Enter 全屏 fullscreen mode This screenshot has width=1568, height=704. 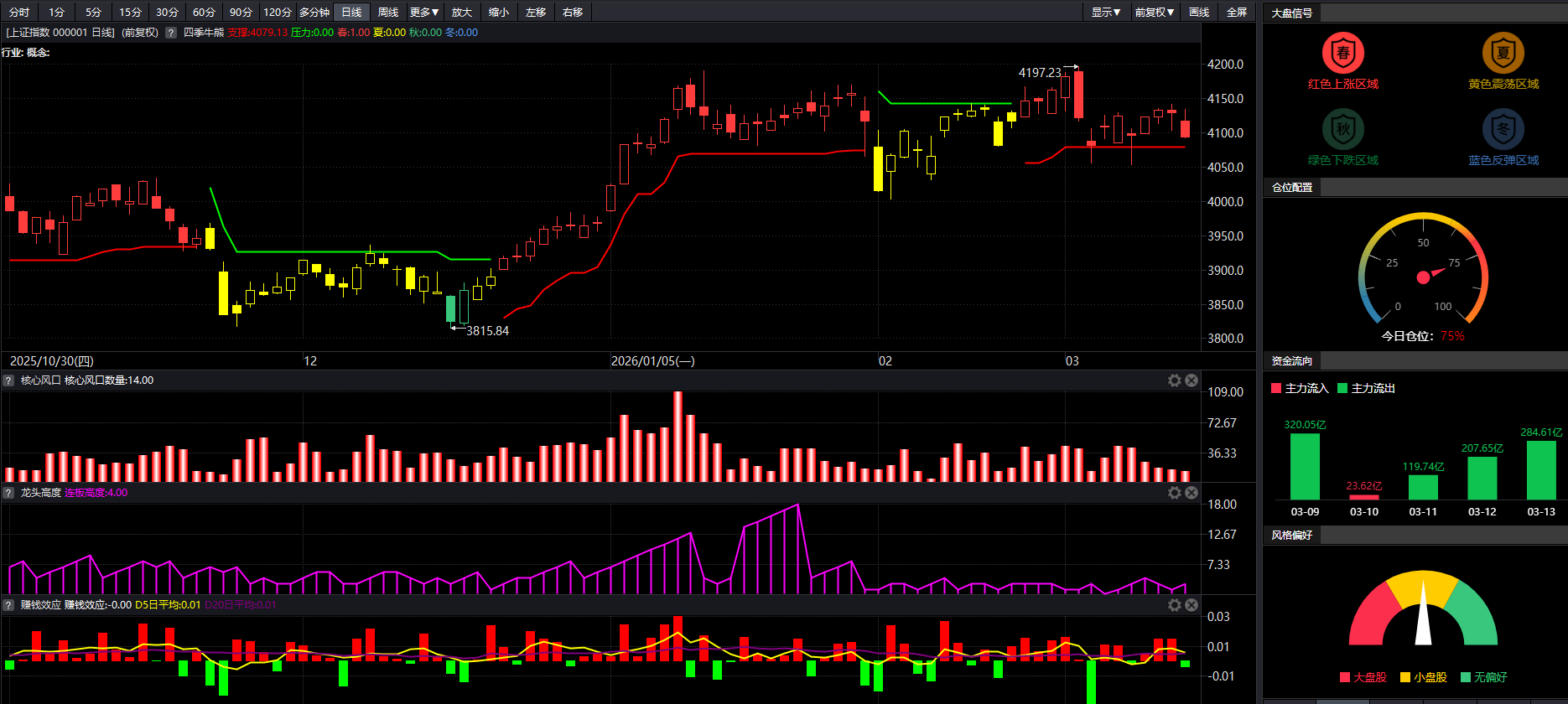[x=1237, y=12]
